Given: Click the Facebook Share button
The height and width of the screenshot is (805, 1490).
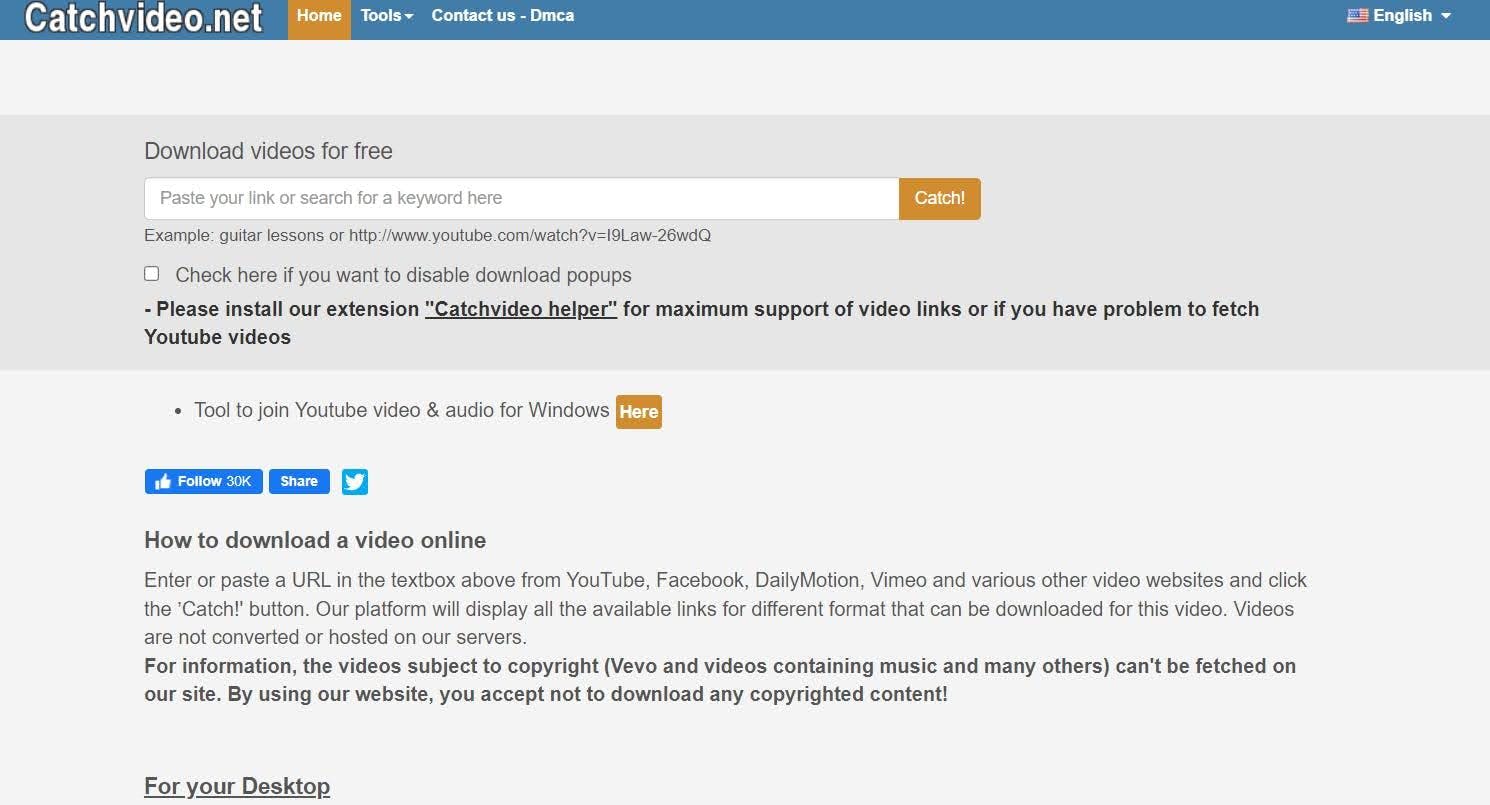Looking at the screenshot, I should click(x=299, y=481).
